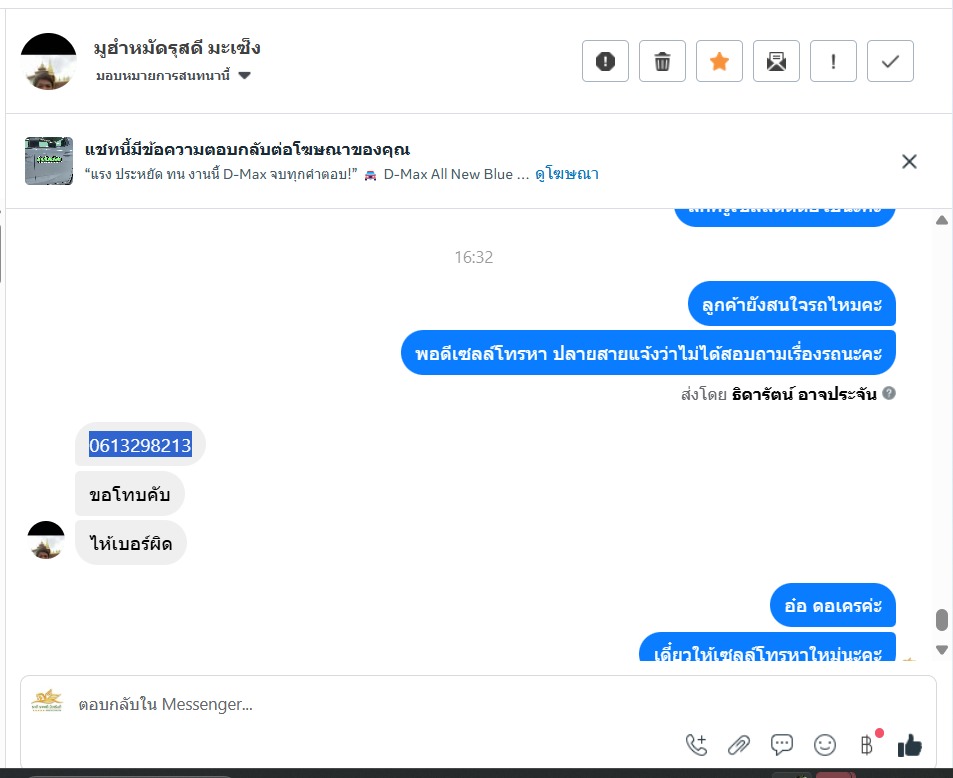The width and height of the screenshot is (953, 778).
Task: Open the baht payment request icon
Action: 867,745
